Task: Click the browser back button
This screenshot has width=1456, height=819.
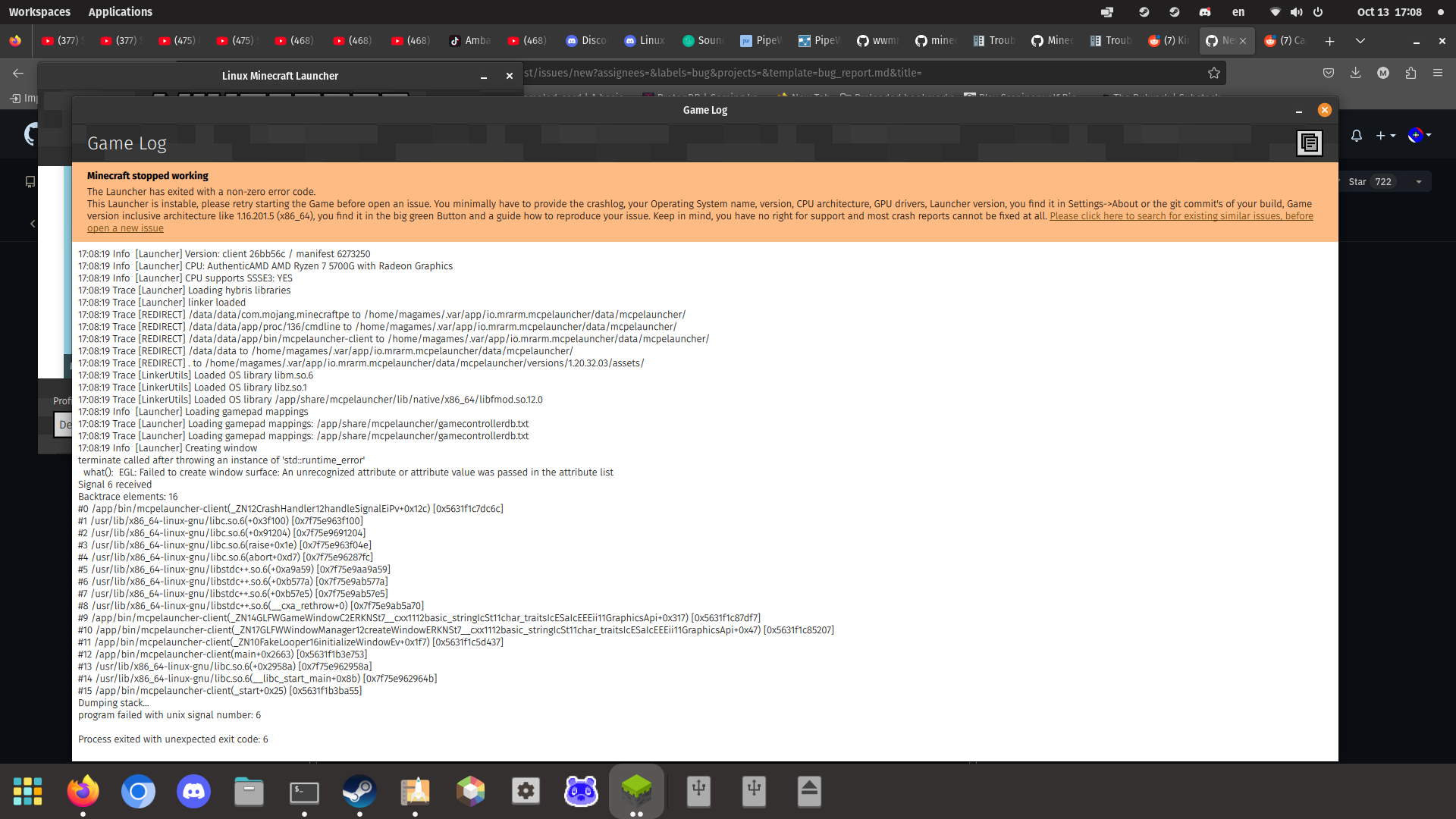Action: point(18,73)
